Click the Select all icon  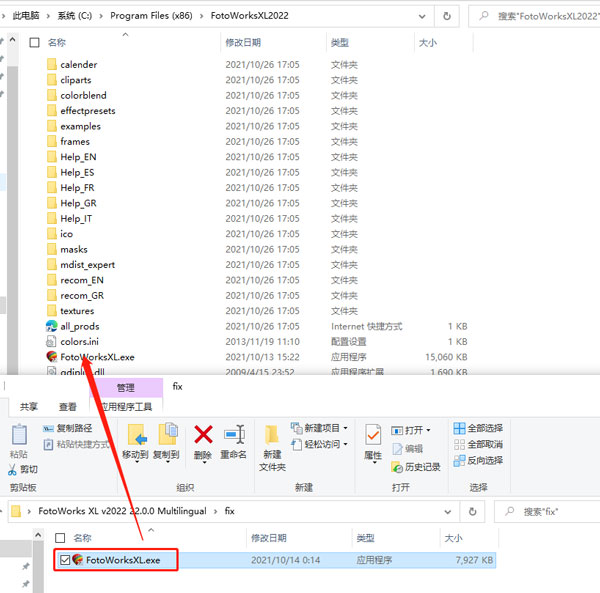coord(459,428)
